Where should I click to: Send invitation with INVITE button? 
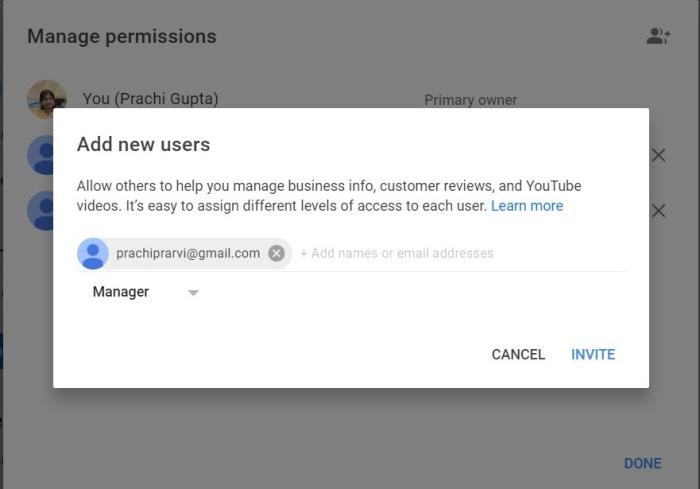tap(593, 354)
